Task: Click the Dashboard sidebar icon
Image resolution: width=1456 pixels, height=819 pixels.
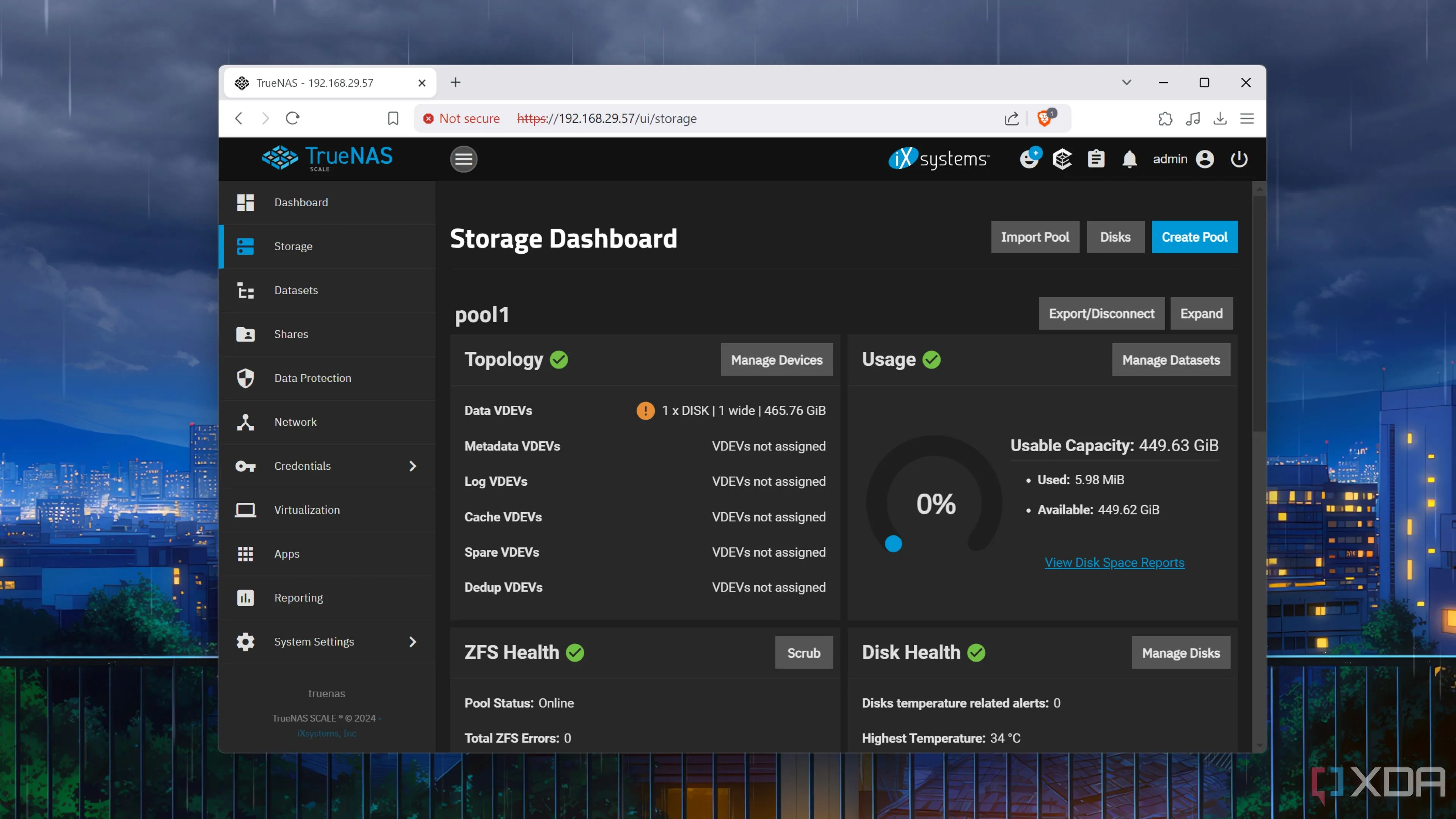Action: click(245, 202)
